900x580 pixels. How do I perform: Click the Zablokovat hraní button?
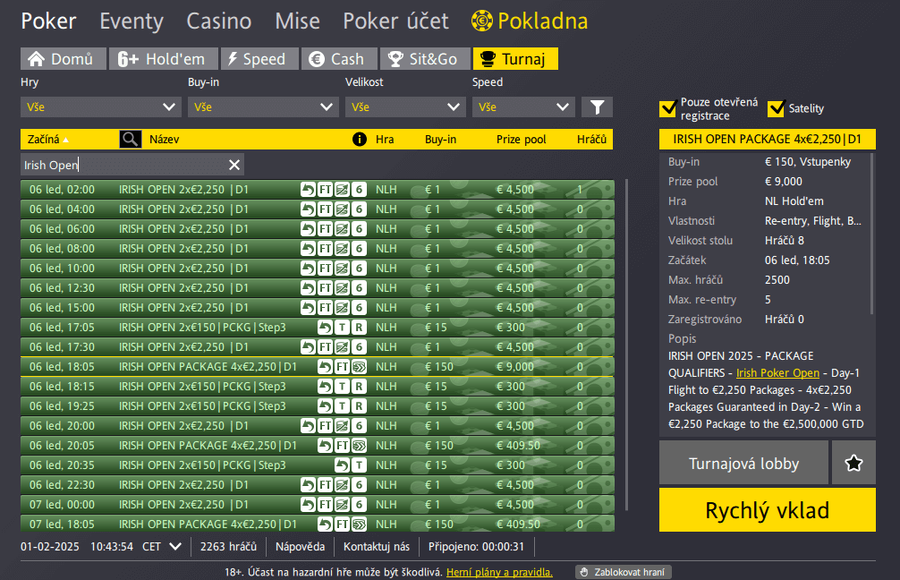(x=623, y=572)
